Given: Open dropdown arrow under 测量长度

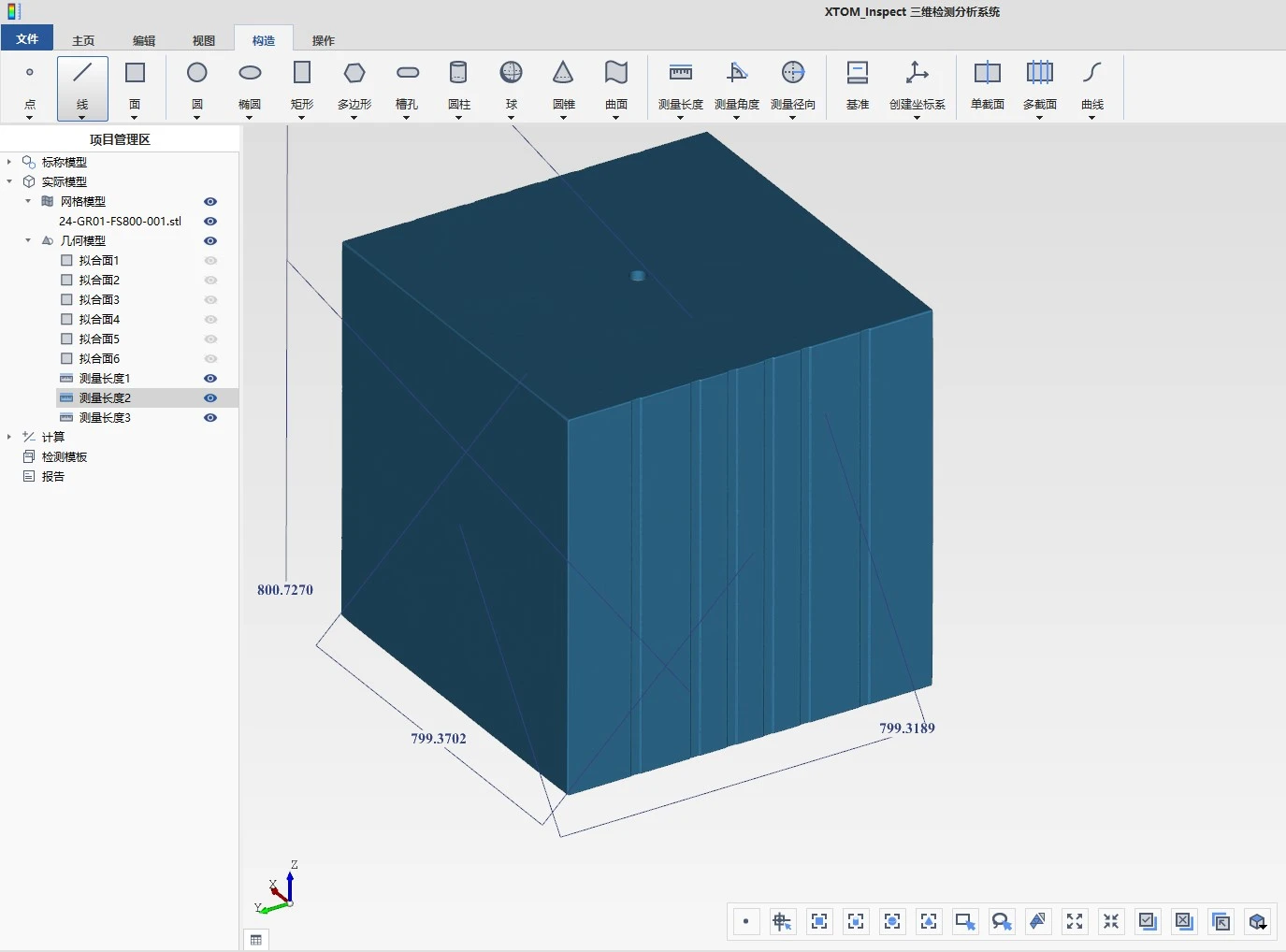Looking at the screenshot, I should [680, 117].
